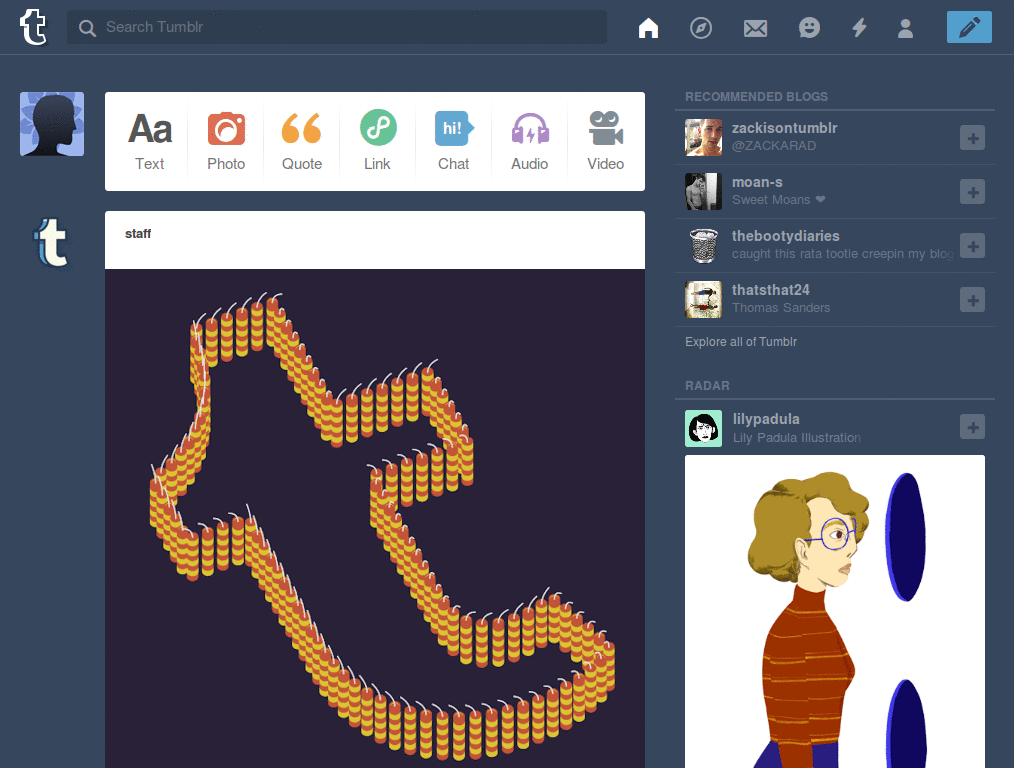Click Explore all of Tumblr link
Image resolution: width=1024 pixels, height=768 pixels.
(741, 342)
